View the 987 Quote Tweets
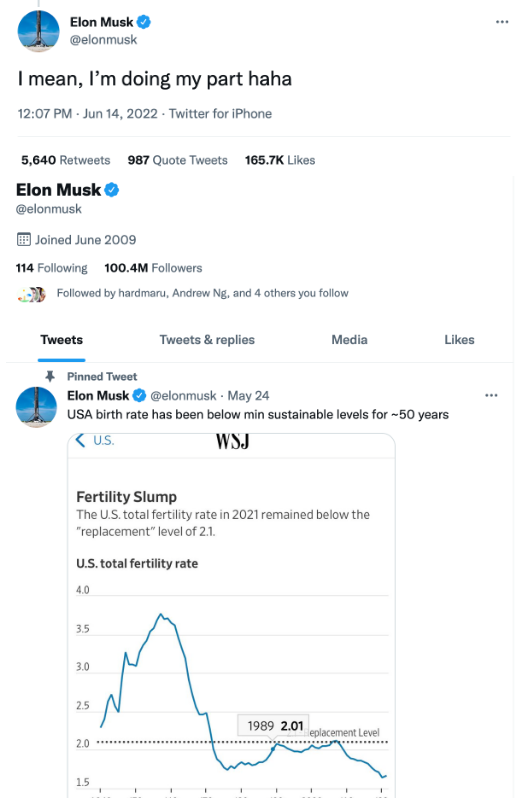 coord(178,160)
